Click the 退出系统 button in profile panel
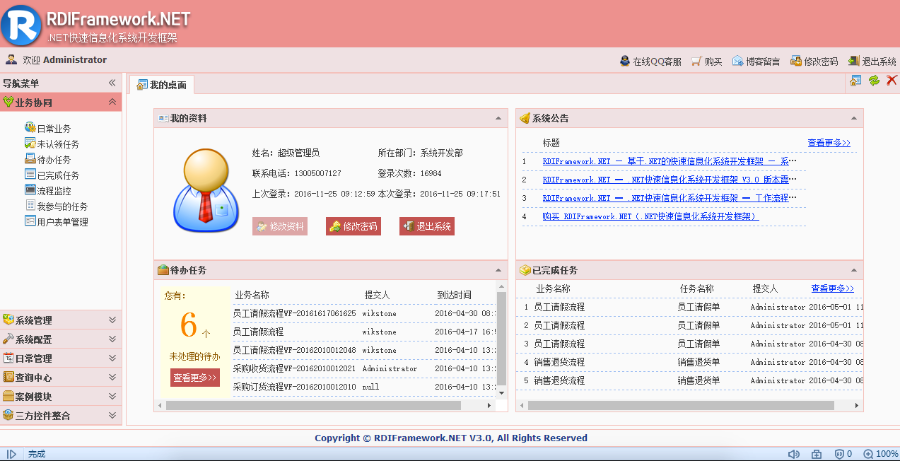The height and width of the screenshot is (461, 900). click(x=426, y=226)
